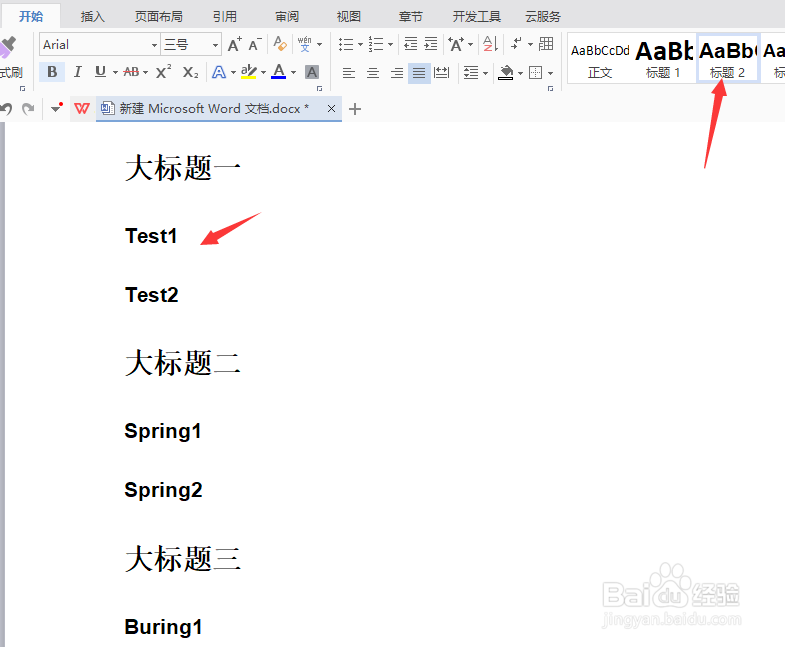Screen dimensions: 785x647
Task: Add a new document tab
Action: tap(354, 109)
